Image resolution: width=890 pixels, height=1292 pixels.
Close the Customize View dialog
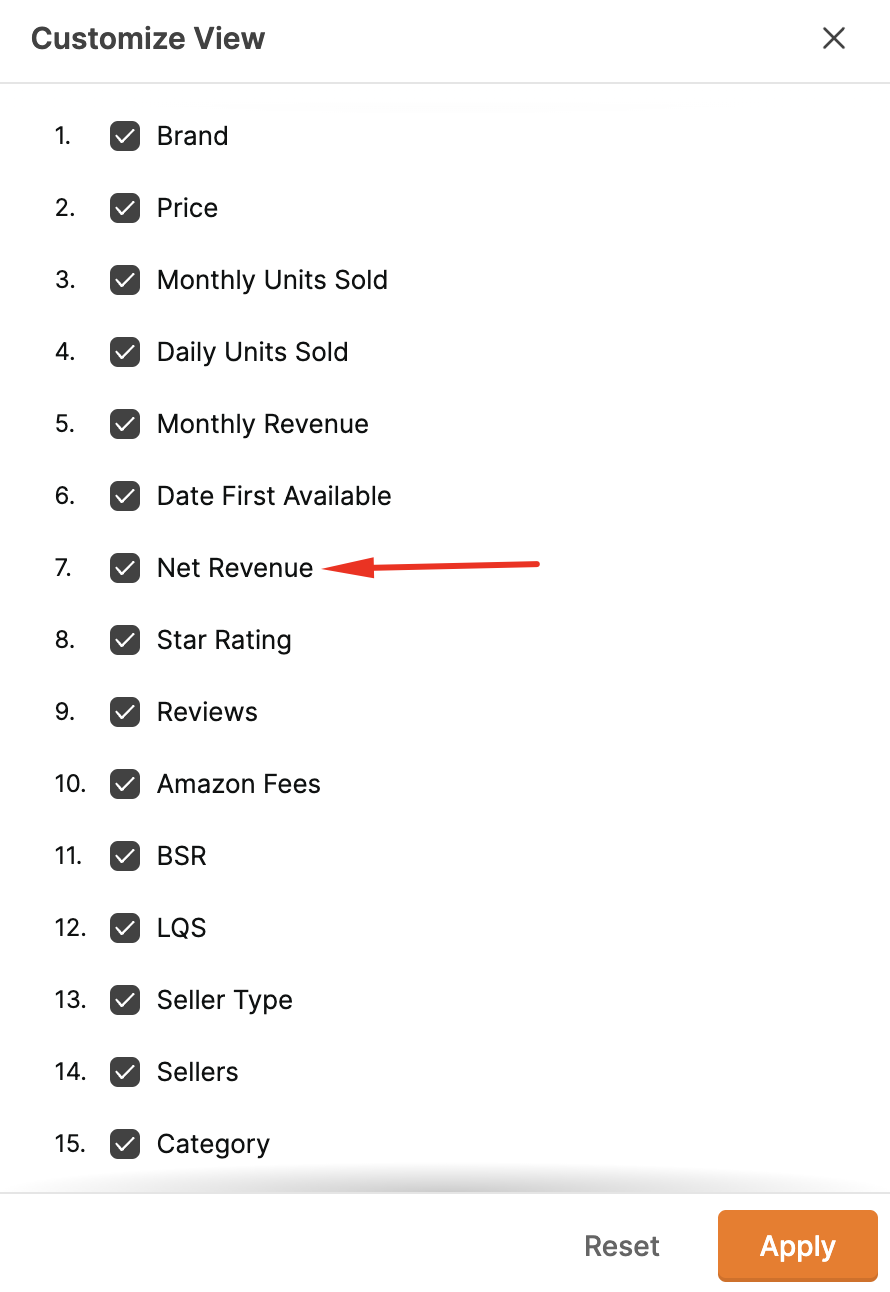(834, 38)
